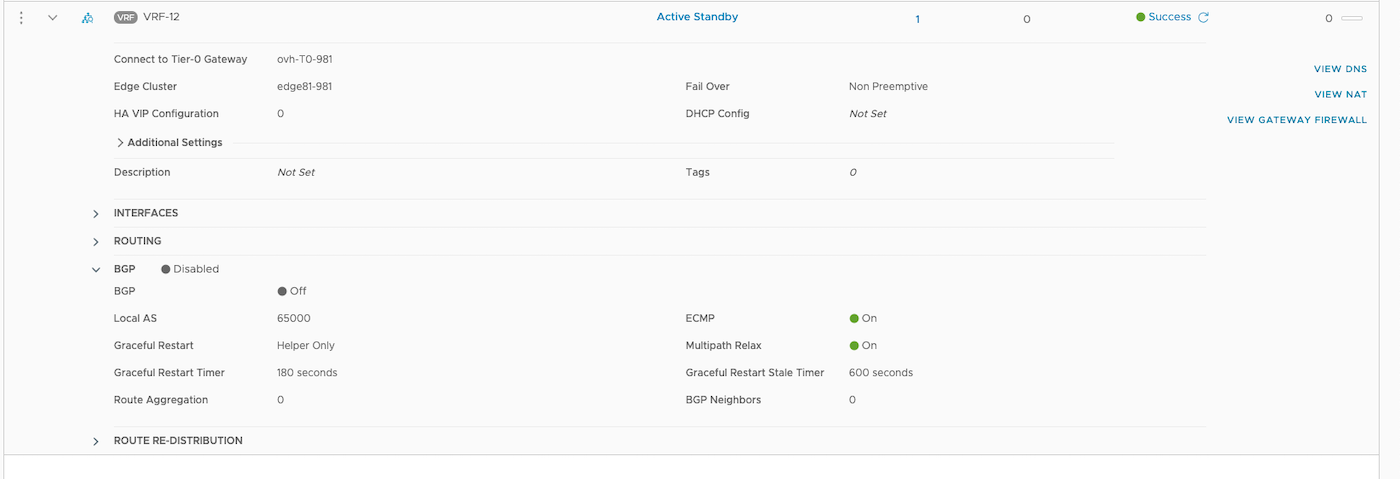Click the Active Standby HA mode link

(697, 17)
